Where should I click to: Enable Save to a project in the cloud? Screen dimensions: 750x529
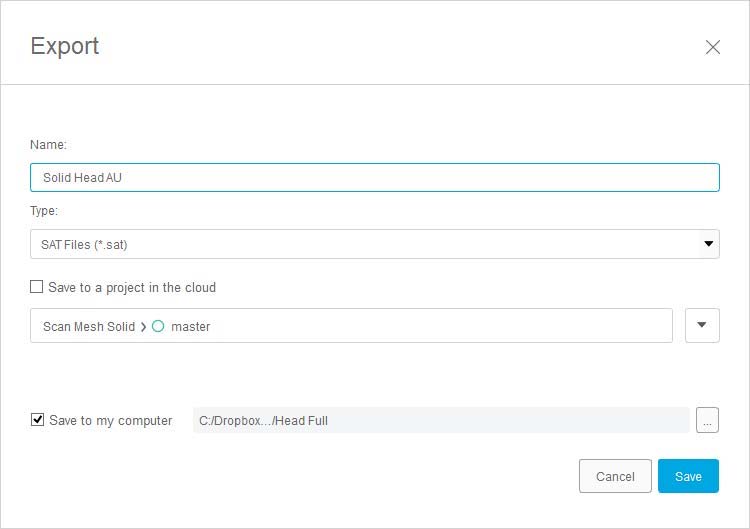36,287
